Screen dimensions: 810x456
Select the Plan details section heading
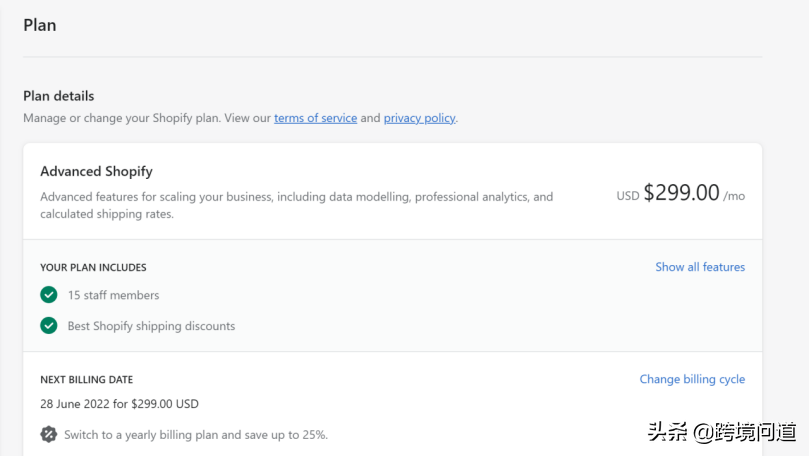coord(59,96)
